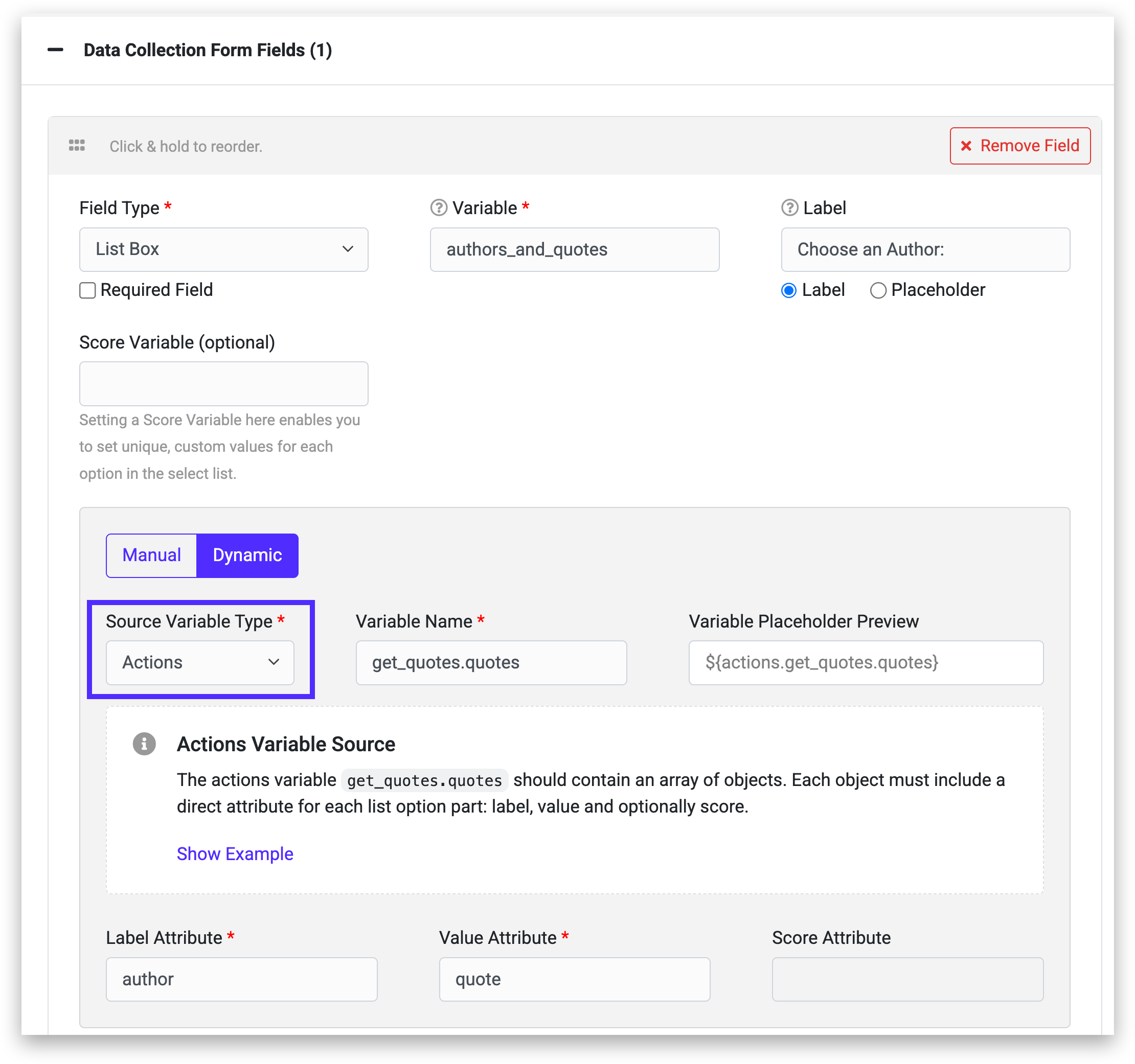Click the help icon beside Variable
The image size is (1135, 1064).
click(439, 208)
